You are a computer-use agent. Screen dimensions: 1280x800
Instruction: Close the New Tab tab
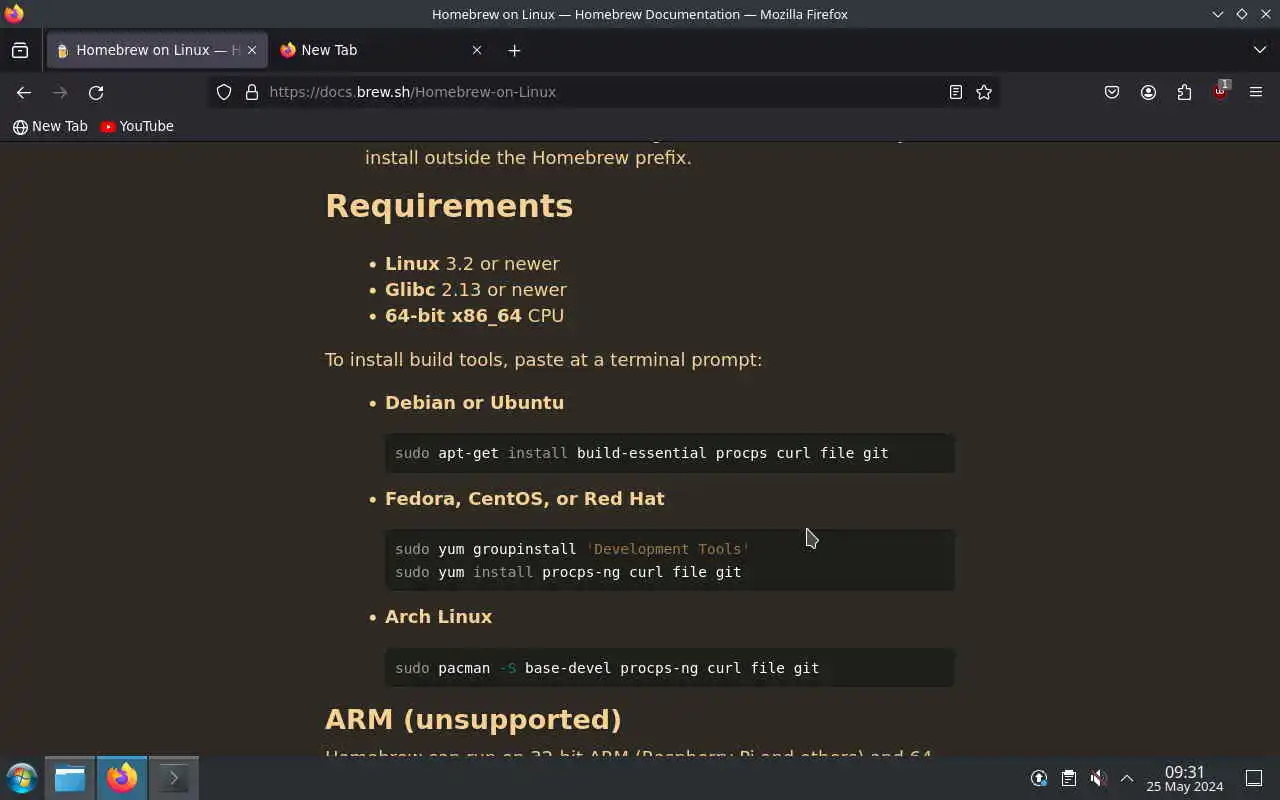point(477,50)
